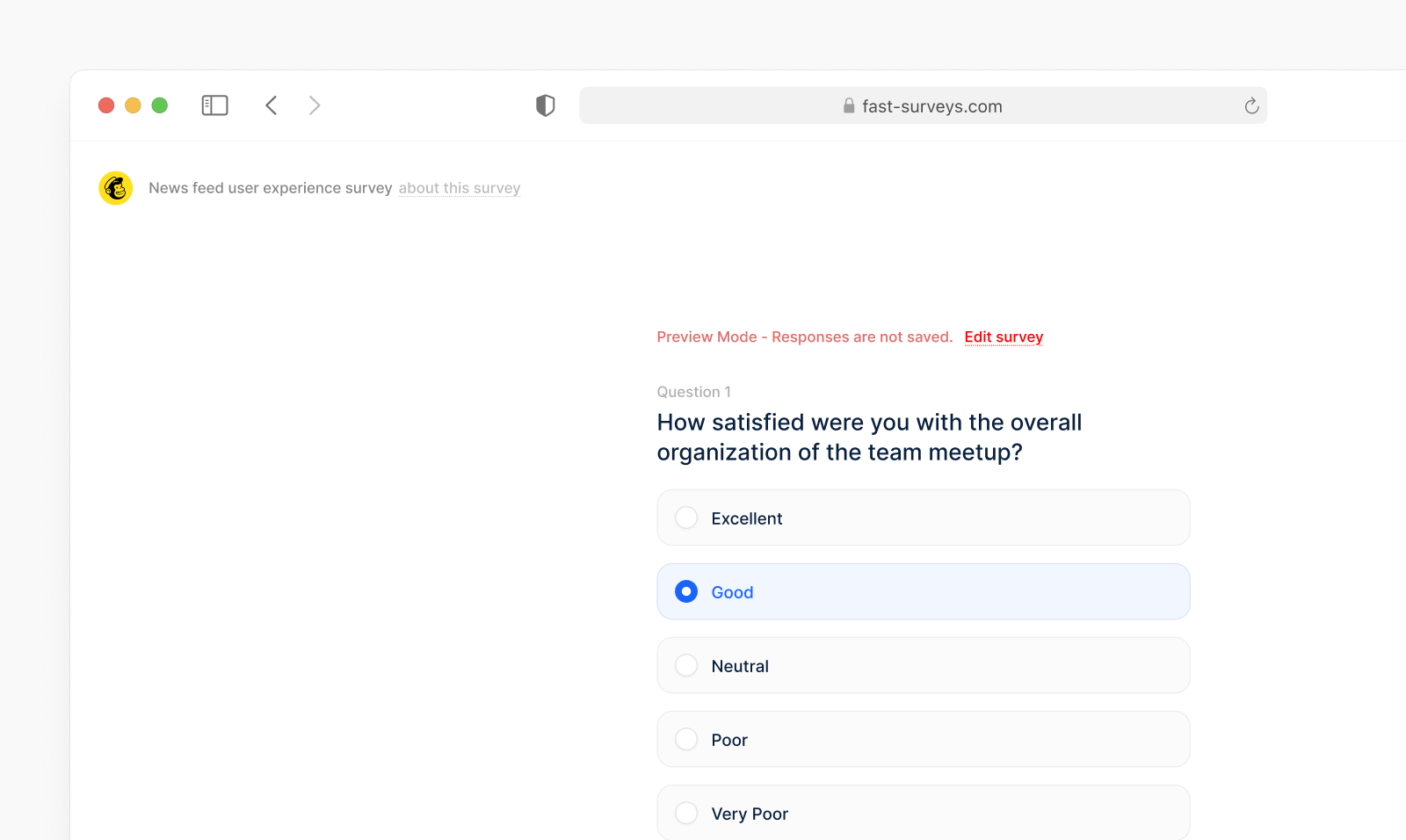The width and height of the screenshot is (1406, 840).
Task: Click the 'Edit survey' link
Action: click(x=1004, y=337)
